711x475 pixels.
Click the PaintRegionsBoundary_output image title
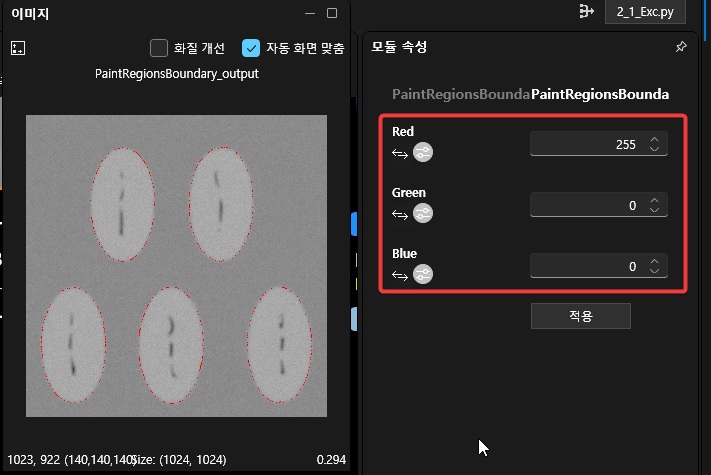tap(177, 74)
